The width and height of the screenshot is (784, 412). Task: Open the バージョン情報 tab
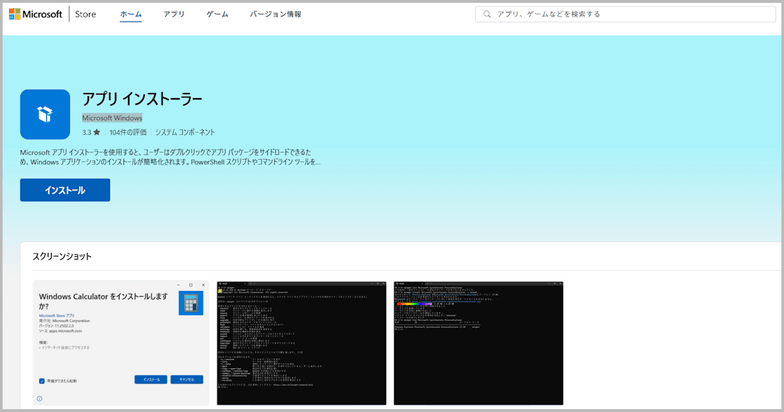point(276,14)
